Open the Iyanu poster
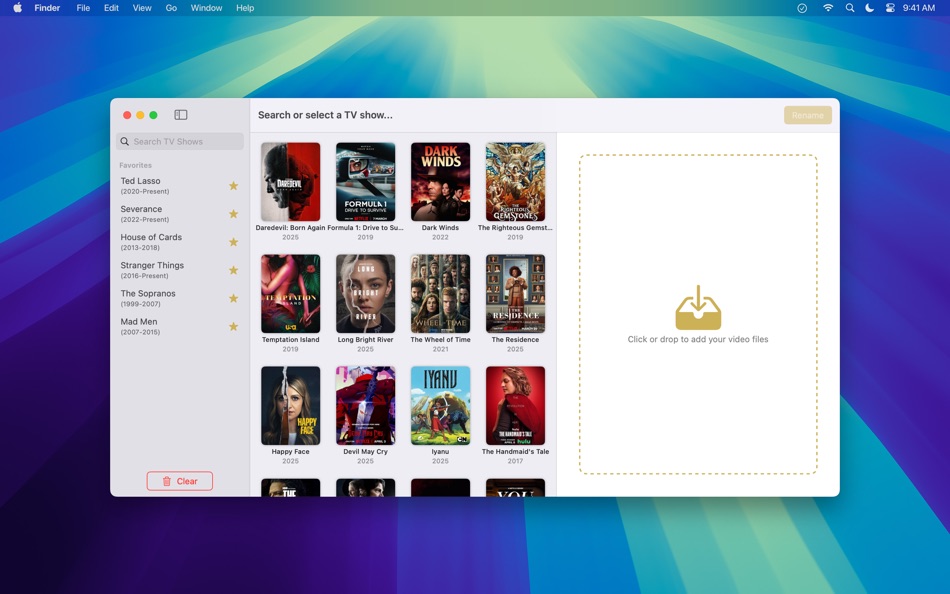Viewport: 950px width, 594px height. [x=440, y=405]
